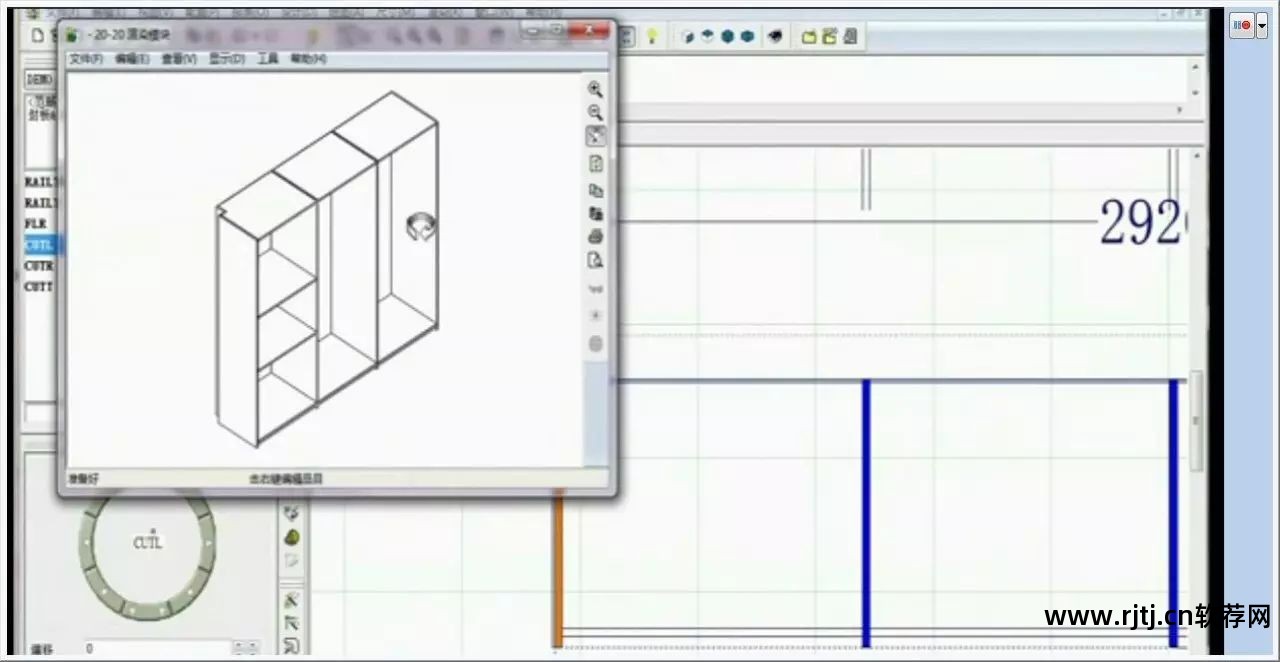Viewport: 1280px width, 662px height.
Task: Click the dark paste/save icon below copy icon
Action: (595, 213)
